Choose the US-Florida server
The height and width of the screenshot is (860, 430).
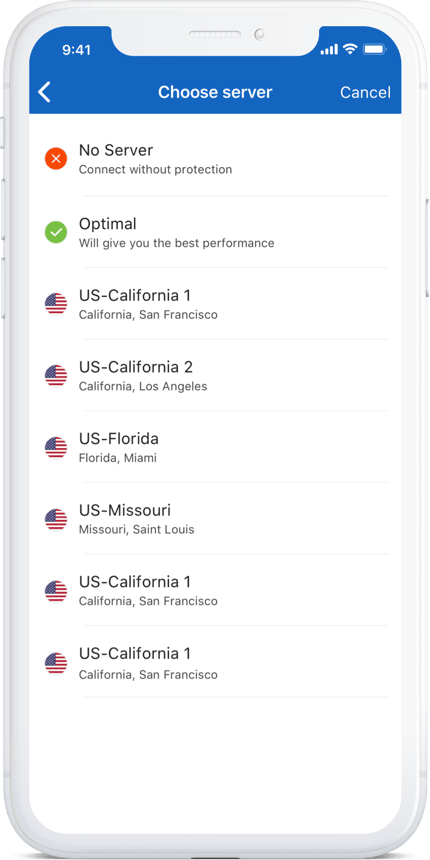click(x=215, y=448)
